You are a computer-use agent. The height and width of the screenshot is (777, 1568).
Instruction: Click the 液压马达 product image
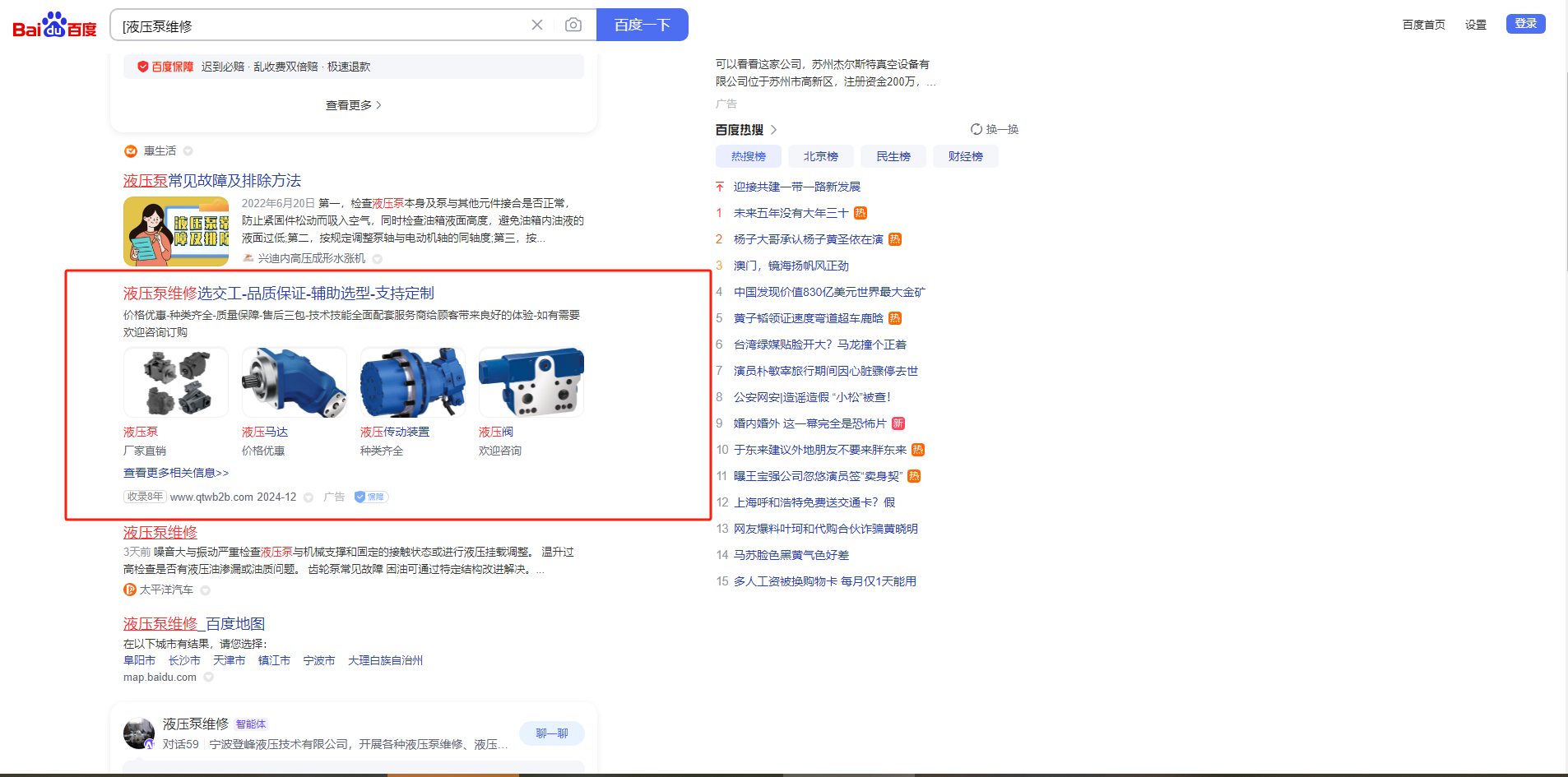295,382
